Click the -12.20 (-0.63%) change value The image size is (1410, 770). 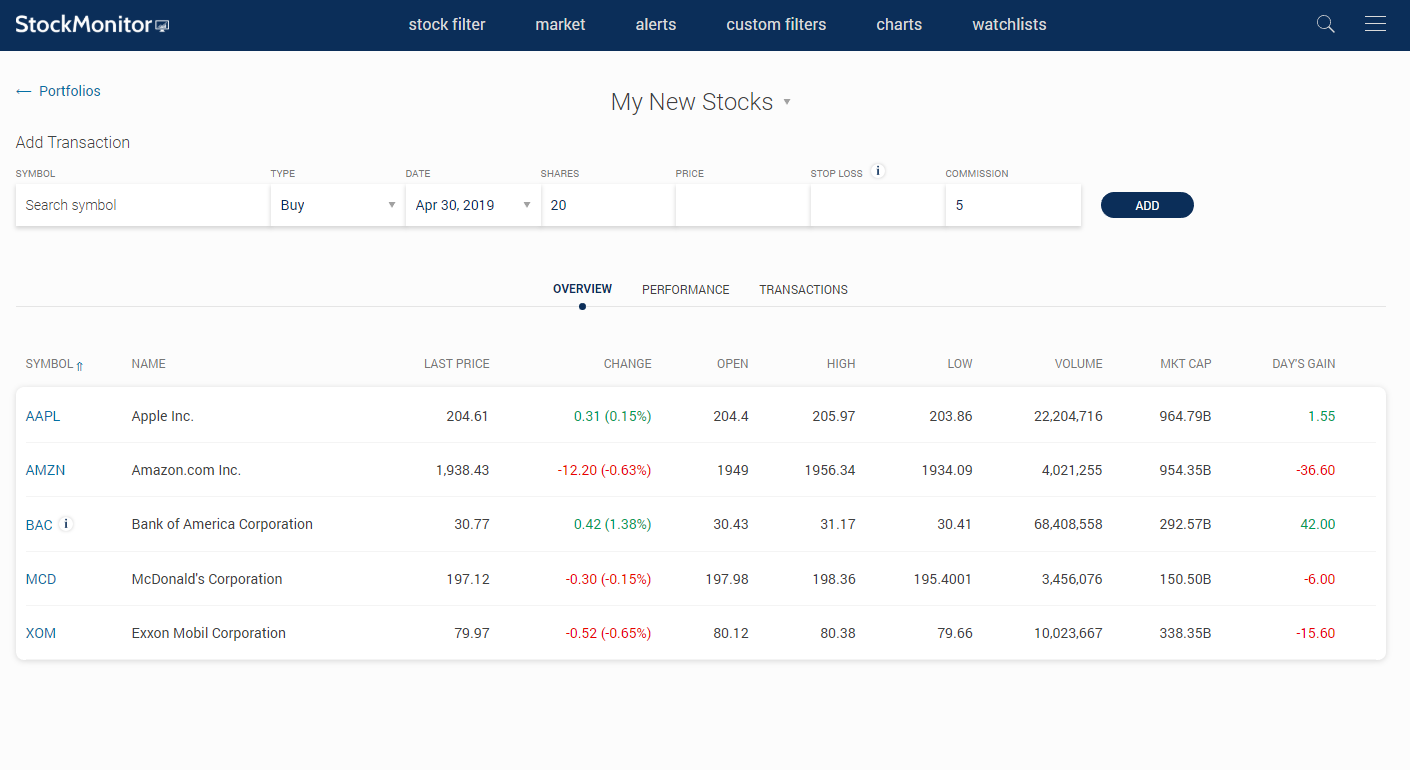click(604, 470)
